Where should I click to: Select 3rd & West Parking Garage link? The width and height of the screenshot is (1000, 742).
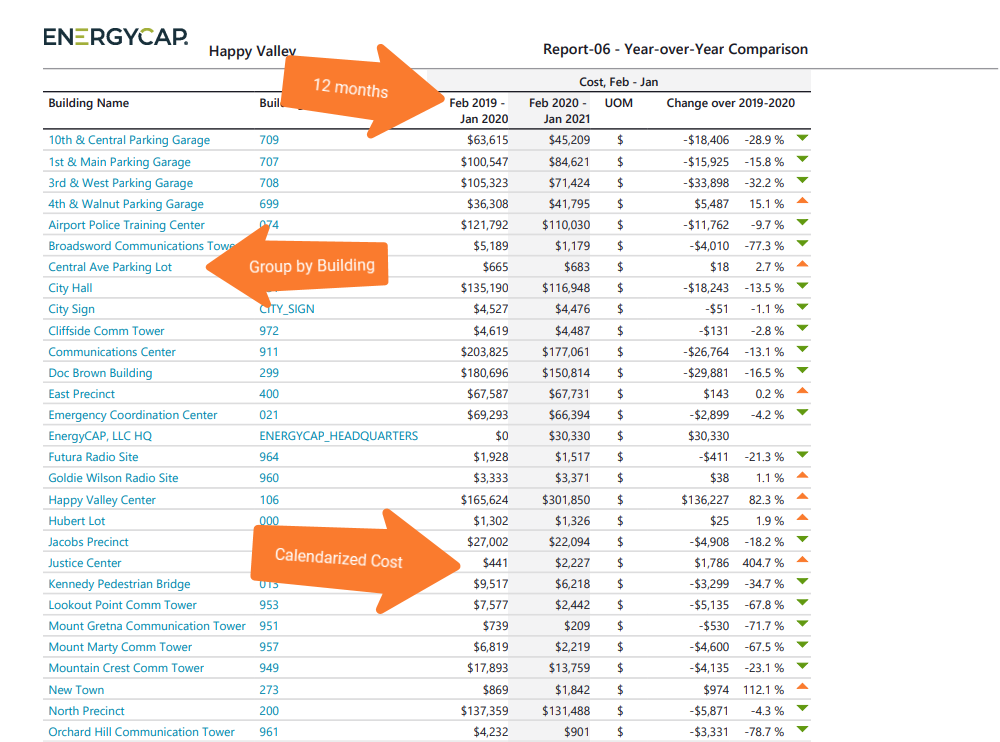click(x=121, y=182)
